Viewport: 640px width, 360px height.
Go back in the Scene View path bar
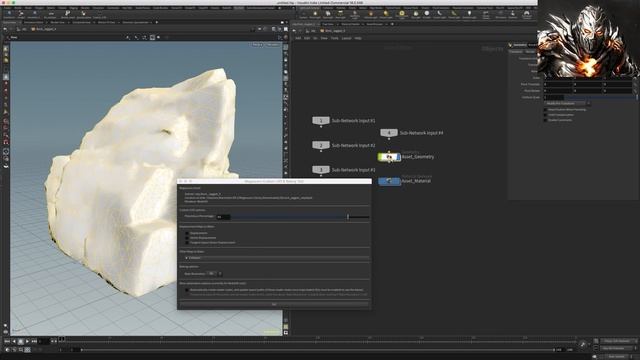[x=5, y=29]
